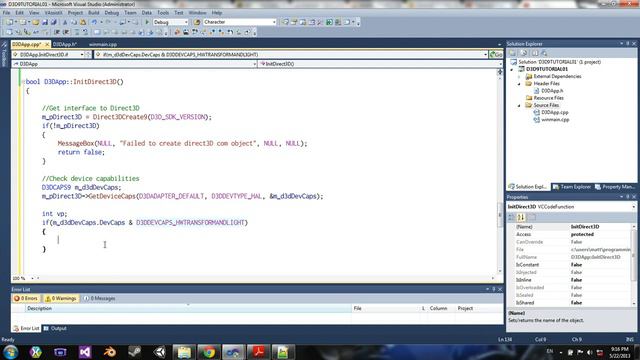Screen dimensions: 640x360
Task: Open File Explorer from the taskbar
Action: [184, 351]
